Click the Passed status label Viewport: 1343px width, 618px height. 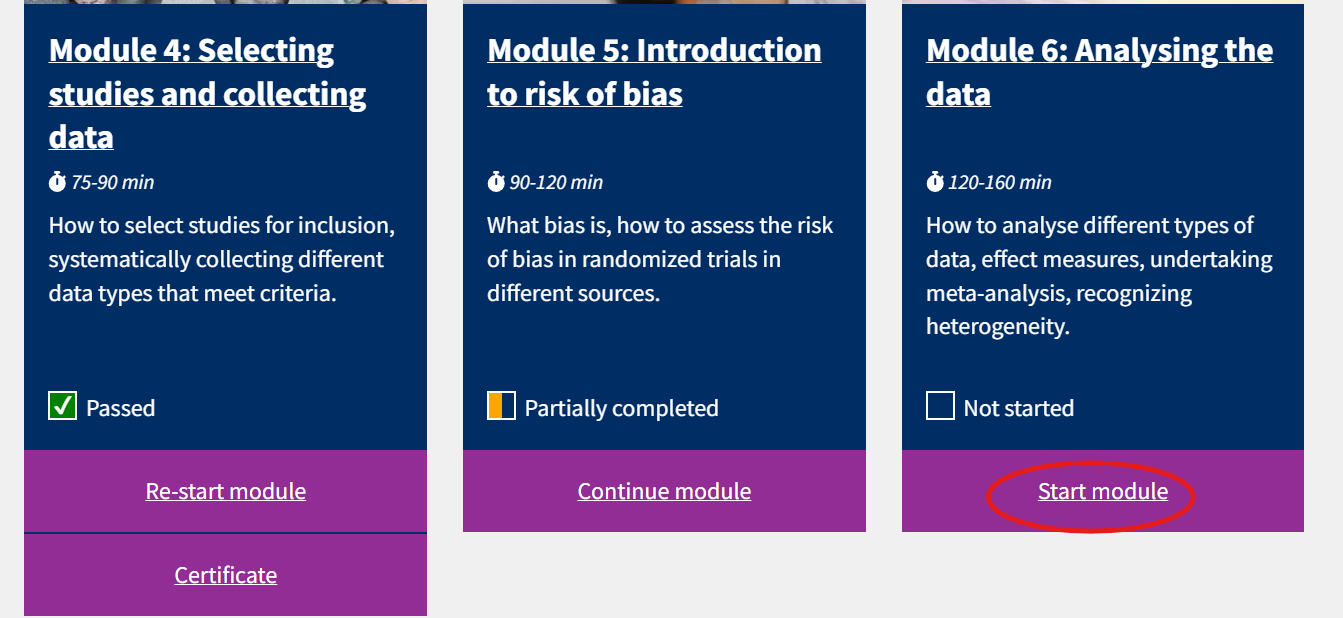121,408
